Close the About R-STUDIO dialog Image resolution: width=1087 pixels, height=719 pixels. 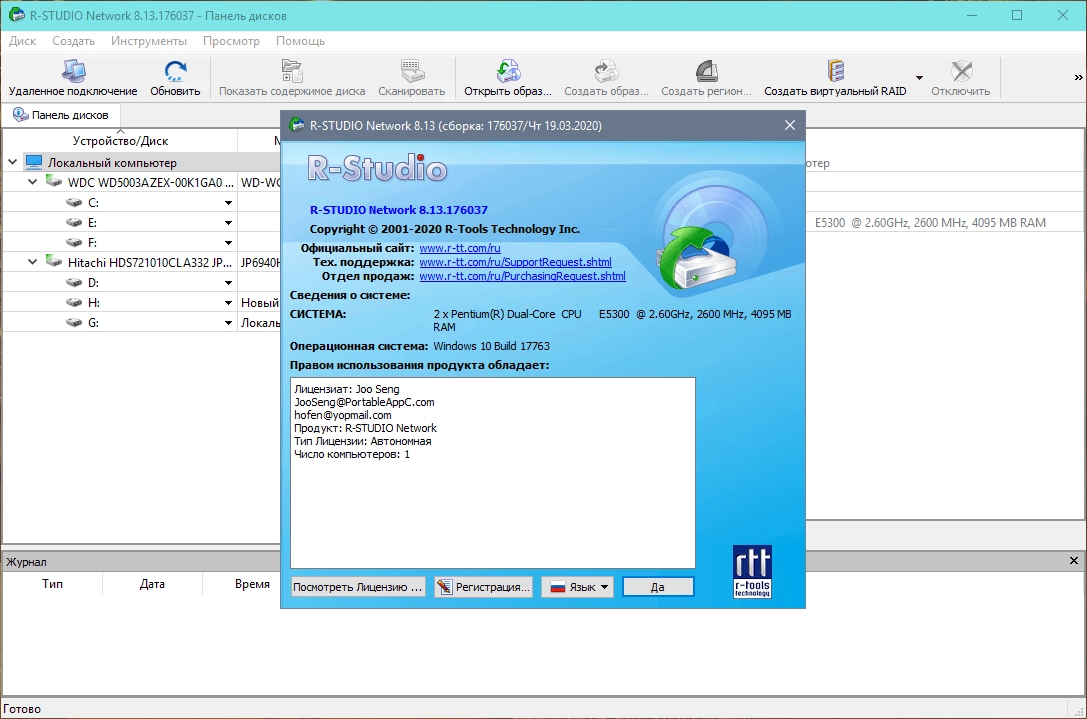(790, 125)
